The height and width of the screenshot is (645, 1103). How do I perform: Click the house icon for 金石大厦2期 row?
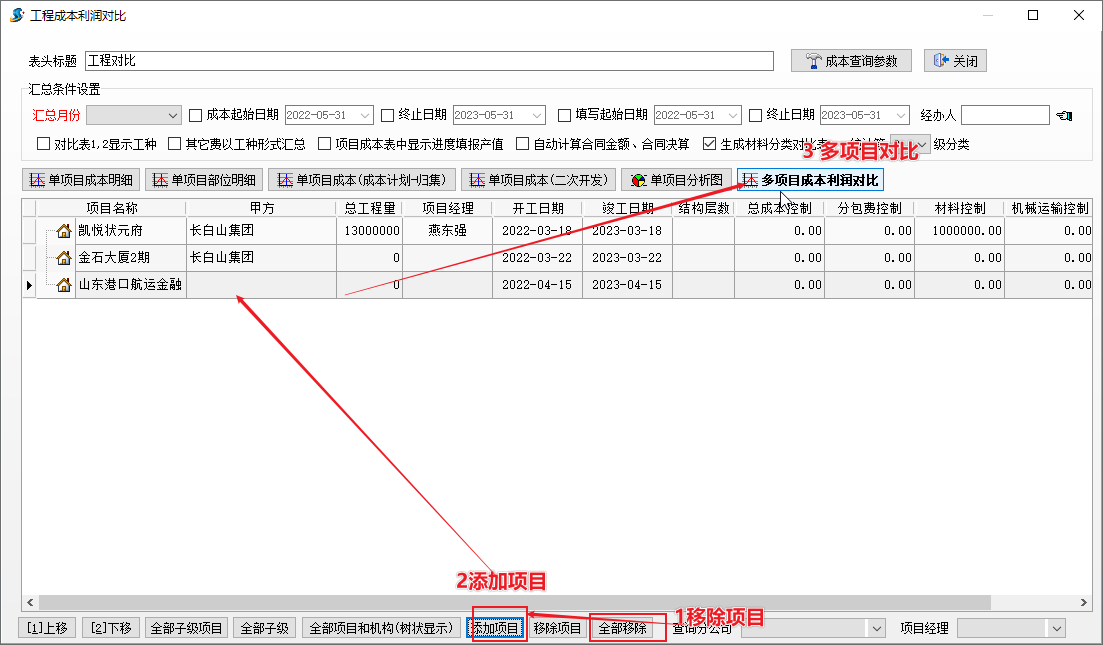[x=64, y=258]
